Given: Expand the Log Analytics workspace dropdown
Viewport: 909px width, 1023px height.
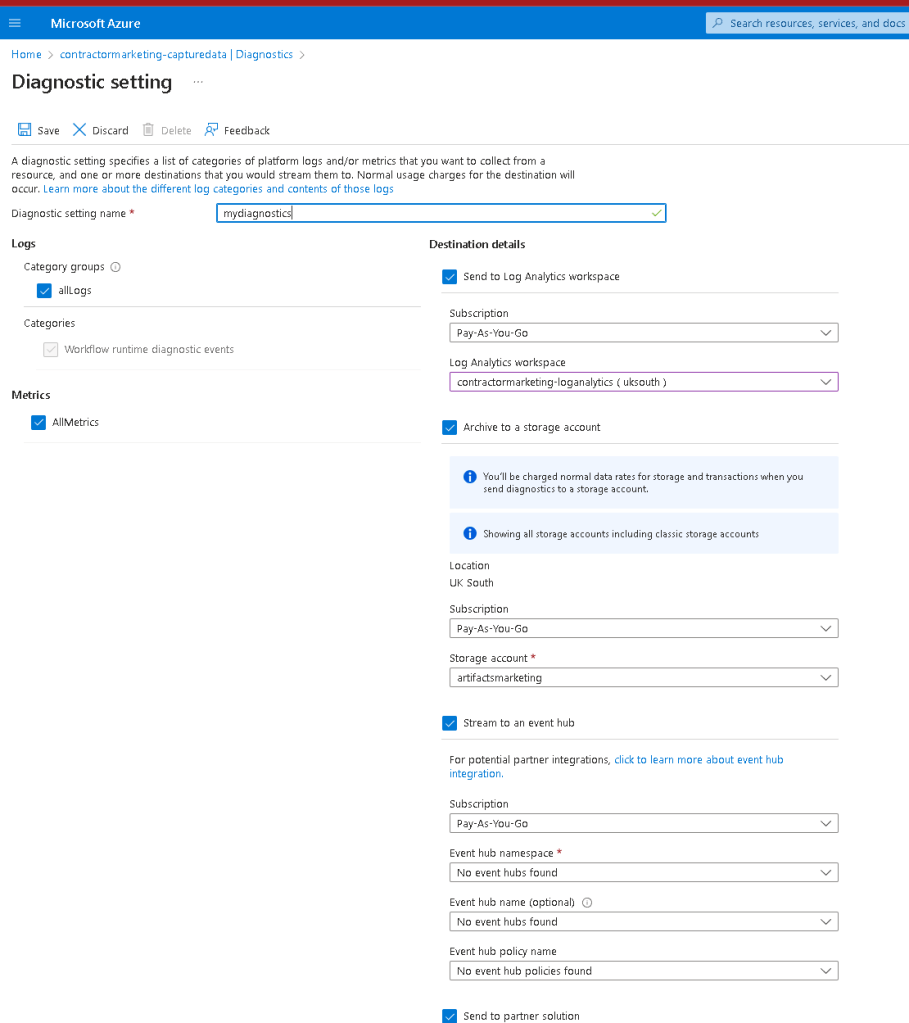Looking at the screenshot, I should pos(643,382).
